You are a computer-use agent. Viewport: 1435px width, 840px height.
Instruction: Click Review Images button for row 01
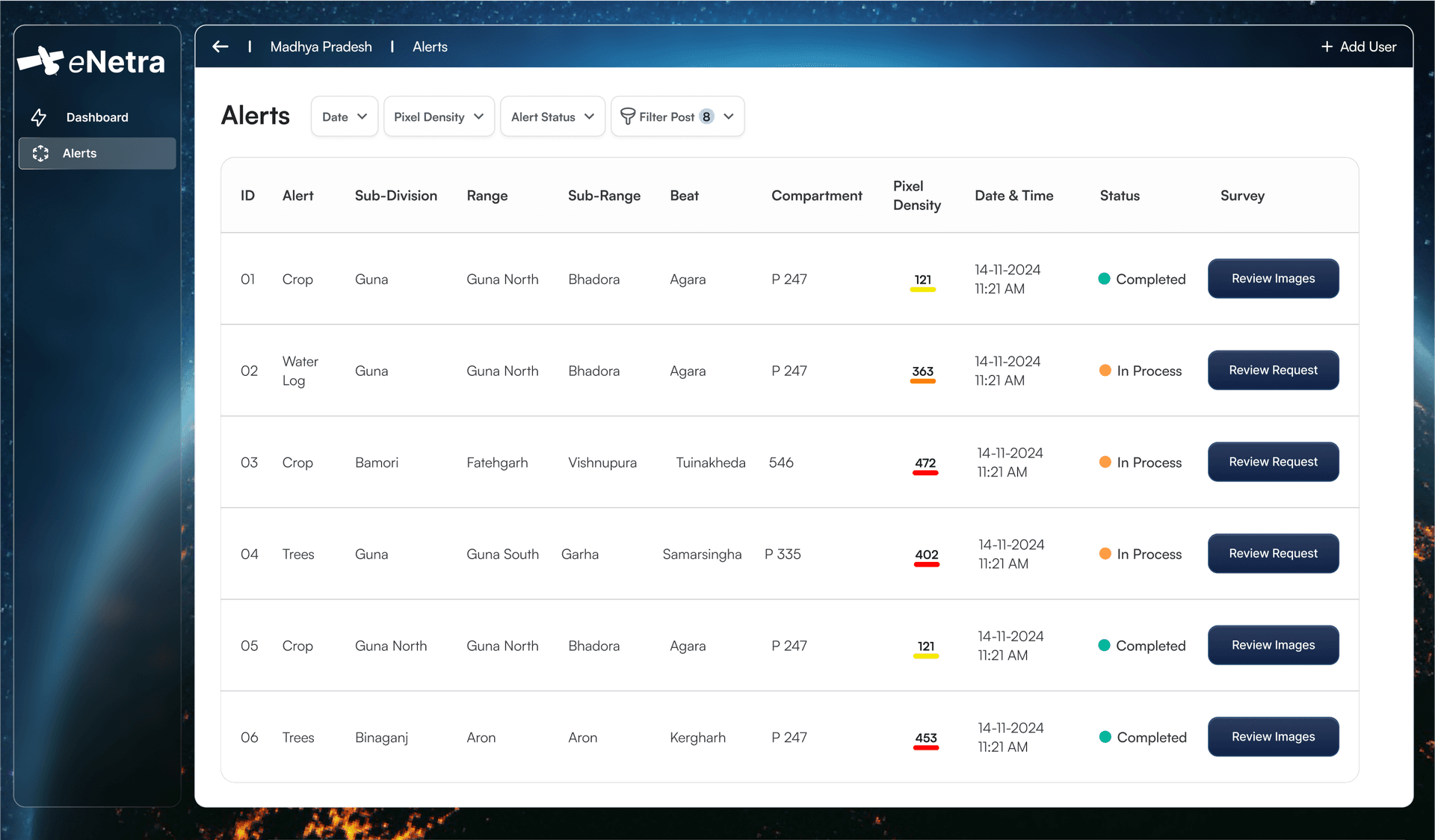[1273, 279]
